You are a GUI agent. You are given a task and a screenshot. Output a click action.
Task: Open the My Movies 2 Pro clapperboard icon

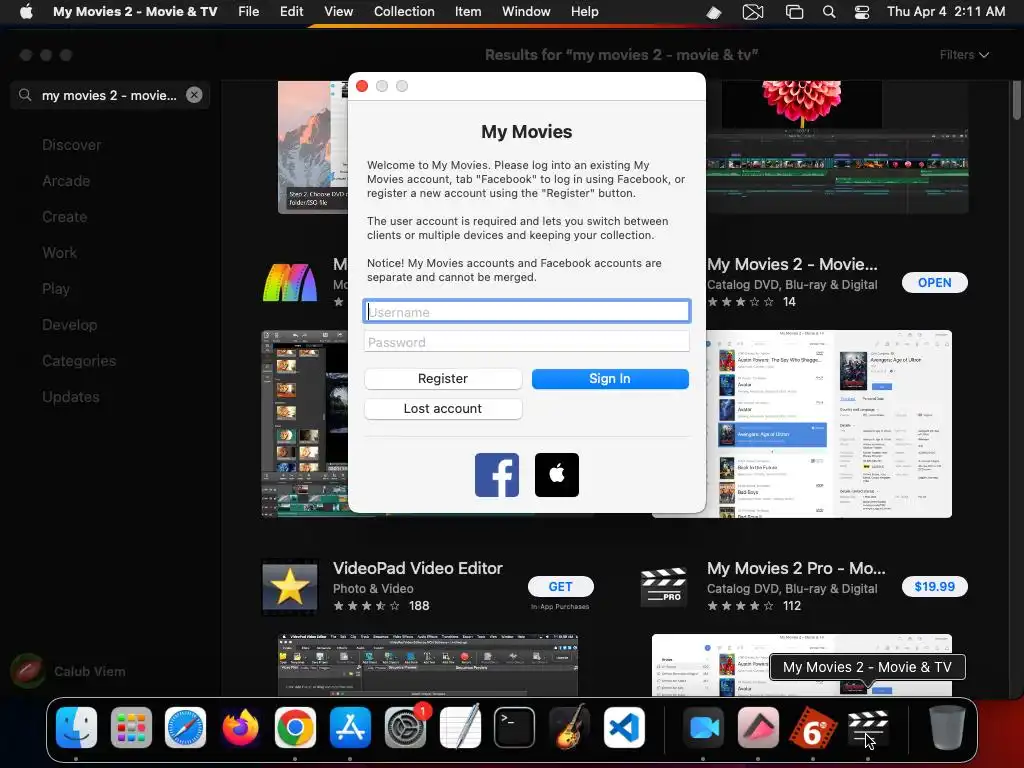(663, 586)
